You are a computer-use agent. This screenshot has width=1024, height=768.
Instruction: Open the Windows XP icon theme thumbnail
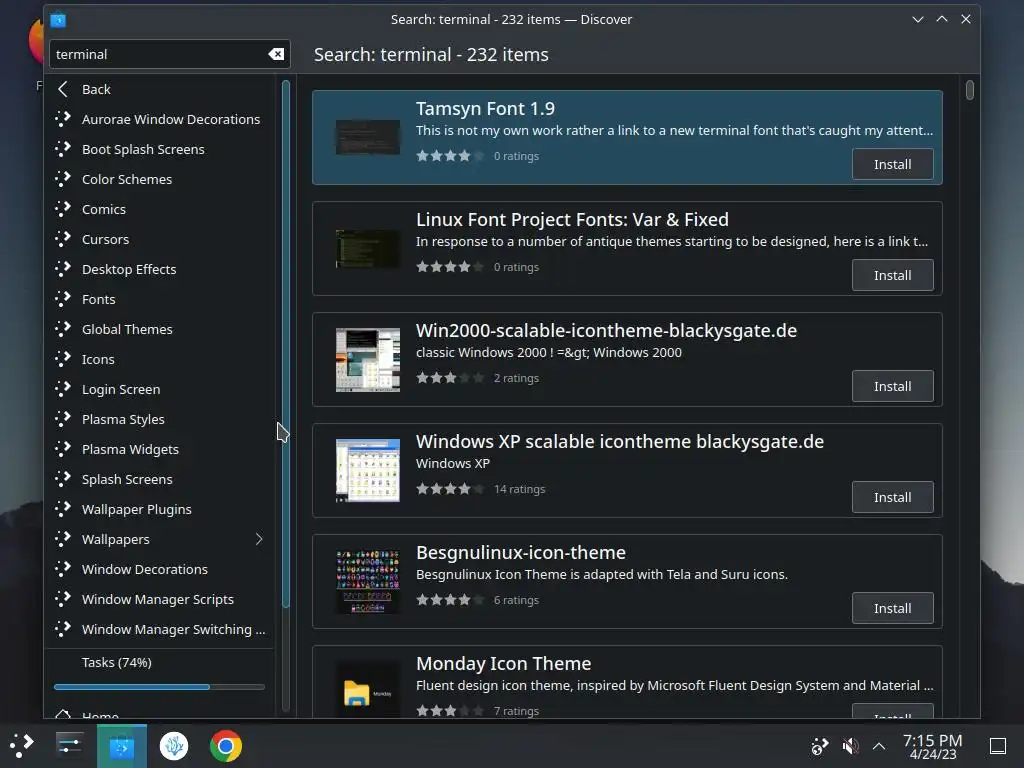(x=368, y=471)
